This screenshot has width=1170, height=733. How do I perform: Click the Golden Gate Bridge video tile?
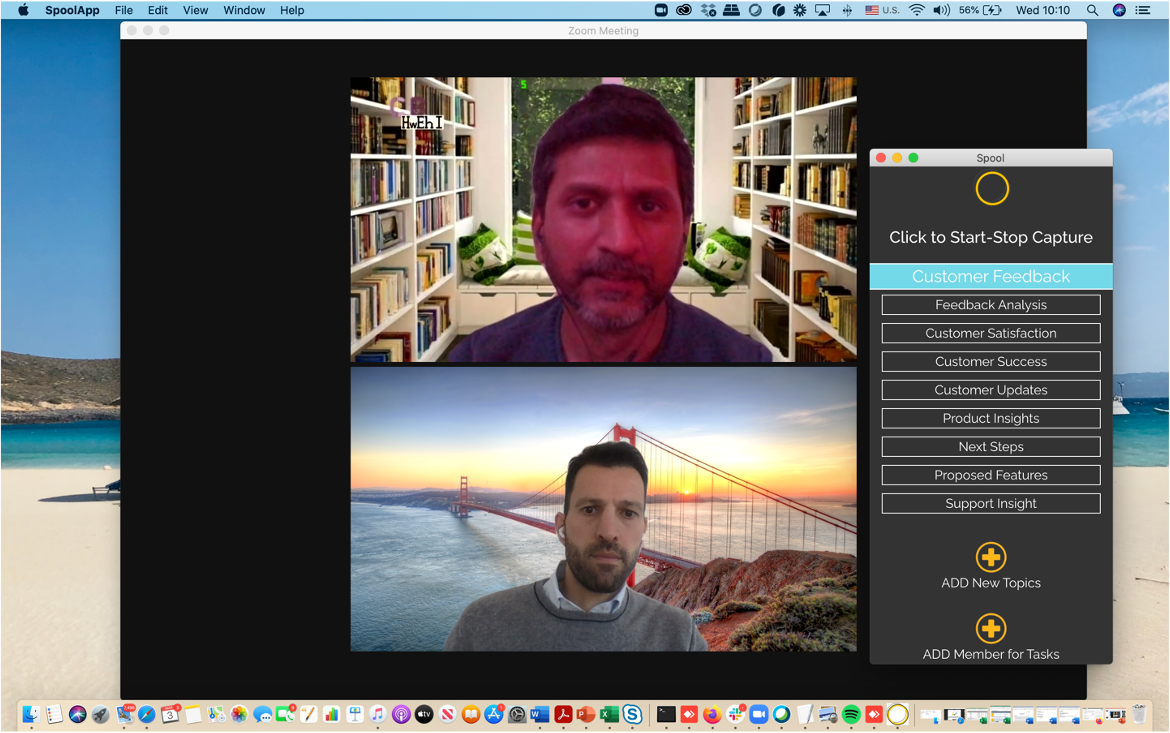[603, 510]
